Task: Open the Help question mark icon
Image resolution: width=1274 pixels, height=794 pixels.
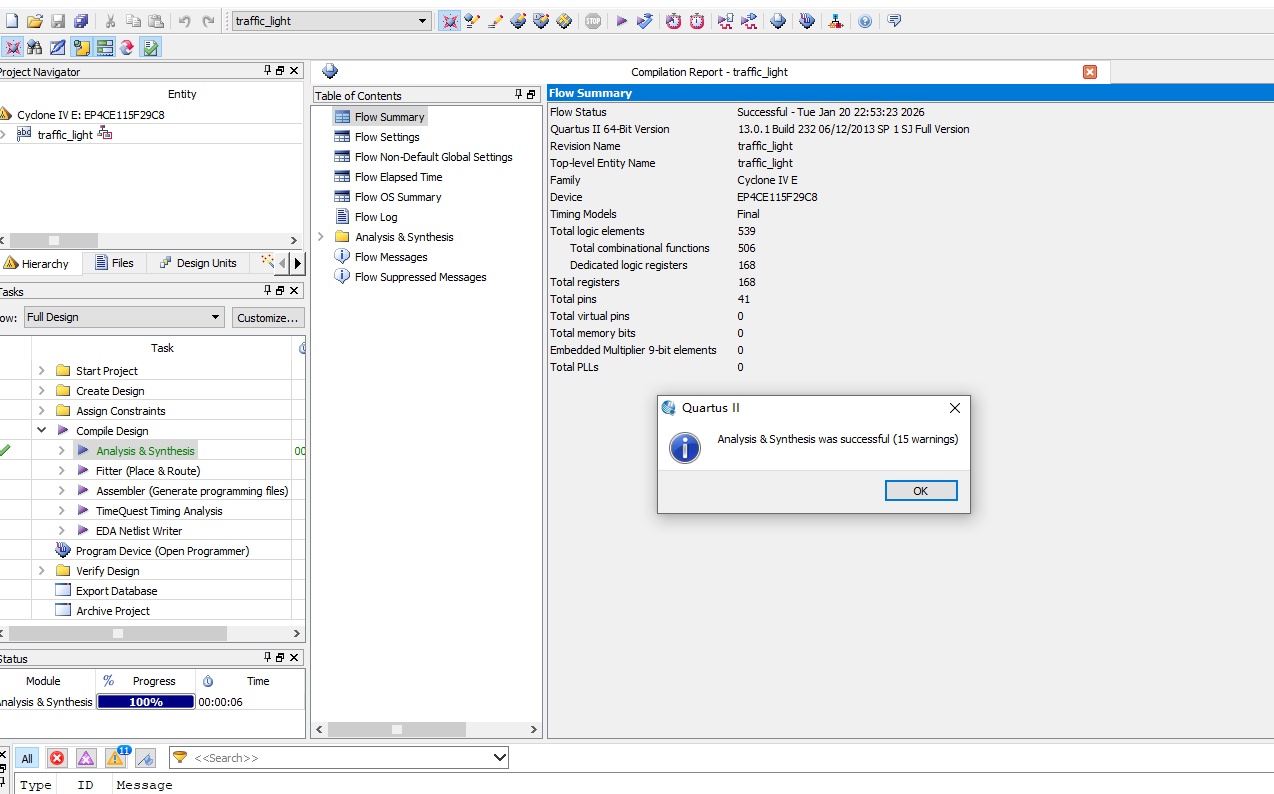Action: click(865, 21)
